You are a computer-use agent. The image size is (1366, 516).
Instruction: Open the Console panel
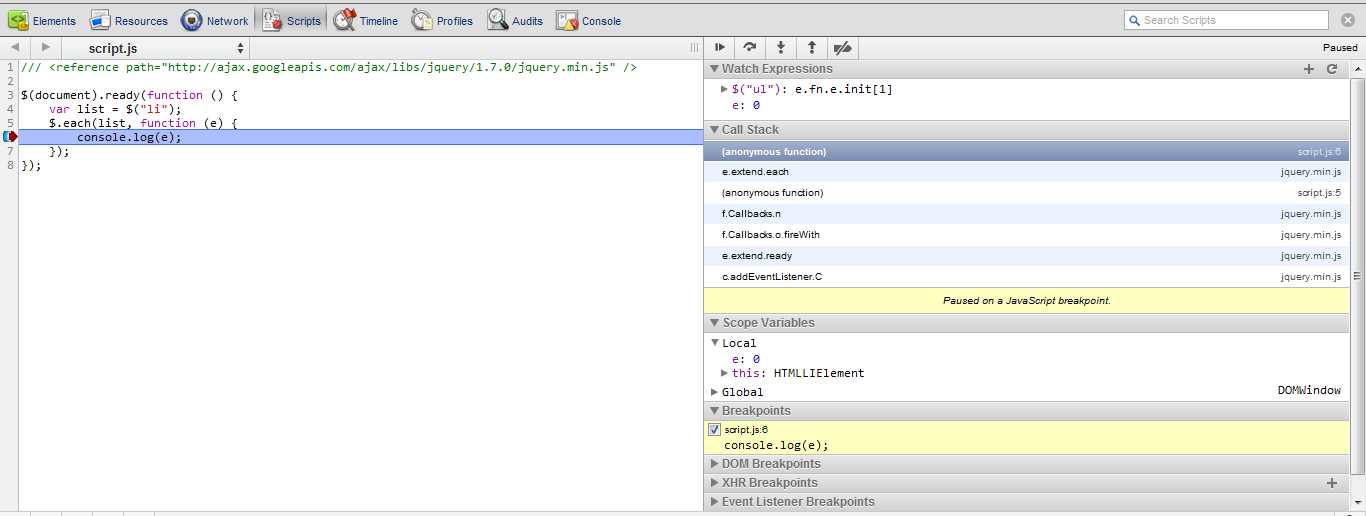tap(589, 20)
